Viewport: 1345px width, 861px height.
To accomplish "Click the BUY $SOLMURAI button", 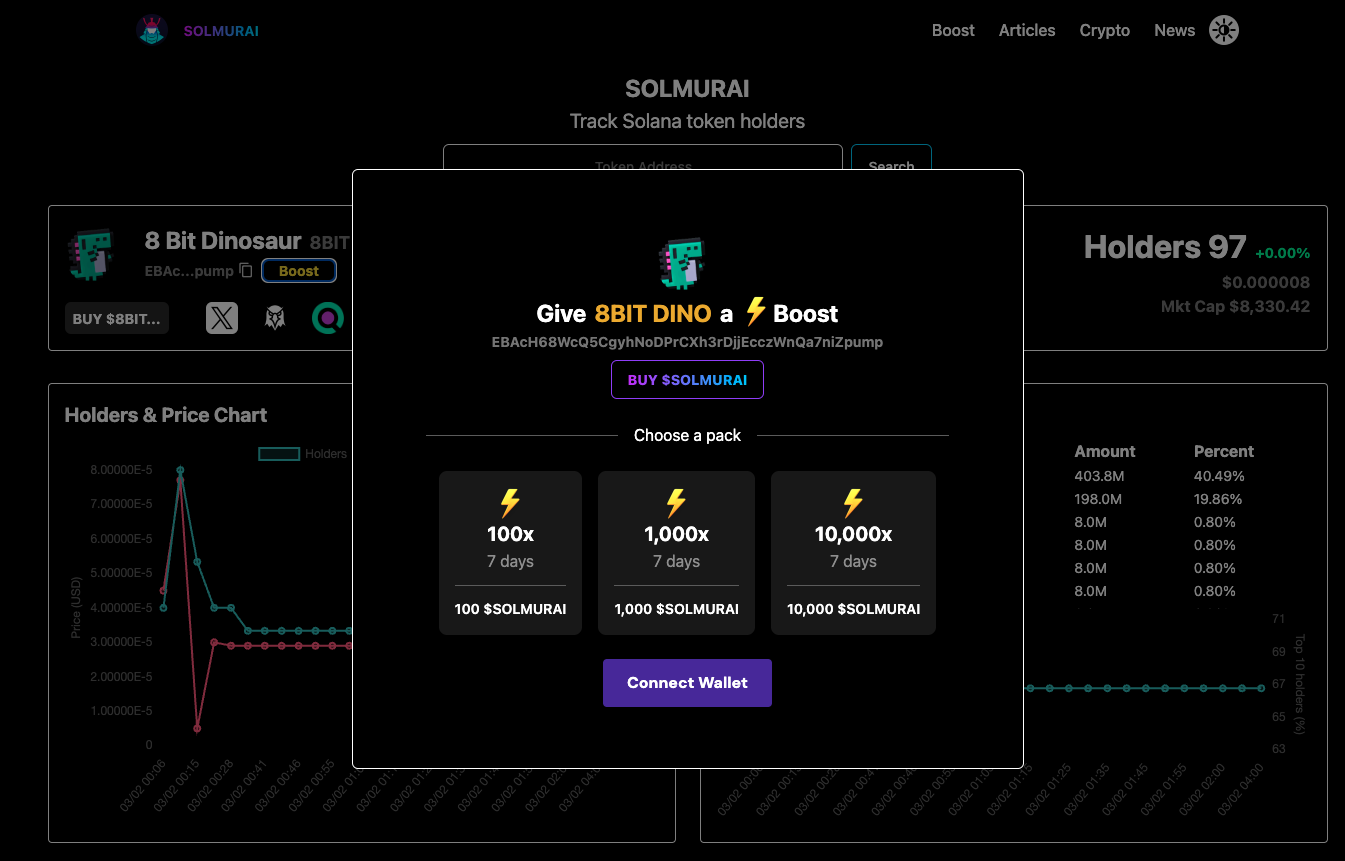I will click(x=687, y=380).
